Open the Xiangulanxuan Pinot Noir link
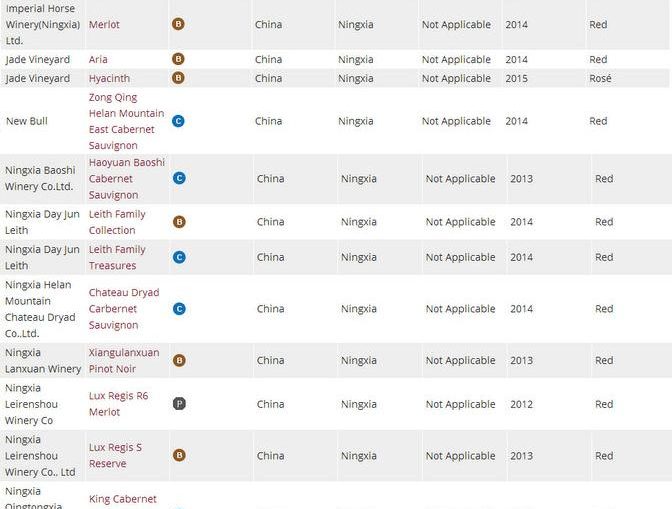Screen dimensions: 672x509 click(123, 360)
